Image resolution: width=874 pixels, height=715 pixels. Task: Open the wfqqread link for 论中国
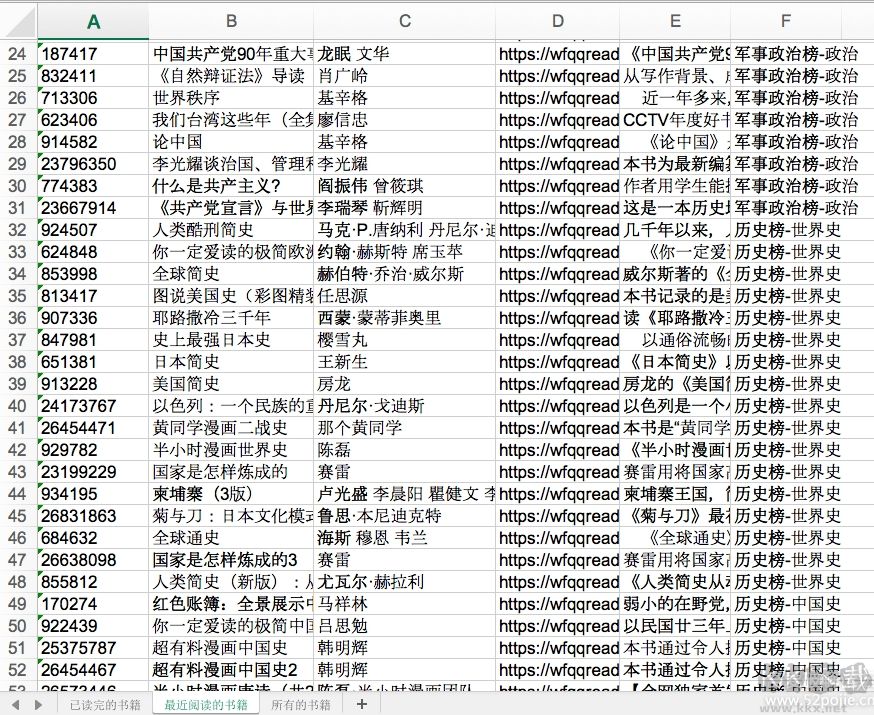click(x=555, y=142)
